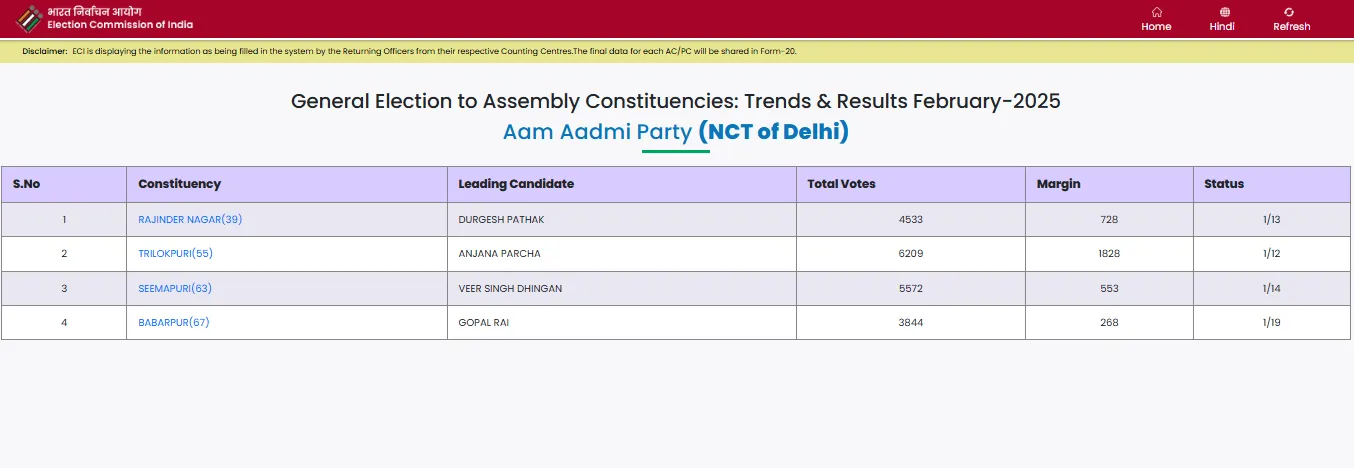
Task: Select the DURGESH PATHAK candidate cell
Action: click(501, 219)
